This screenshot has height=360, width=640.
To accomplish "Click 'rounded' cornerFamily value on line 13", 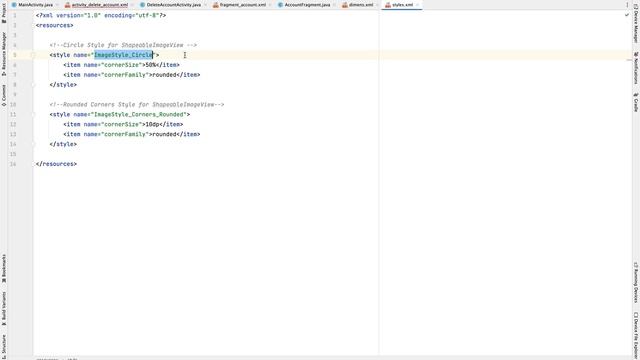I will pos(164,134).
